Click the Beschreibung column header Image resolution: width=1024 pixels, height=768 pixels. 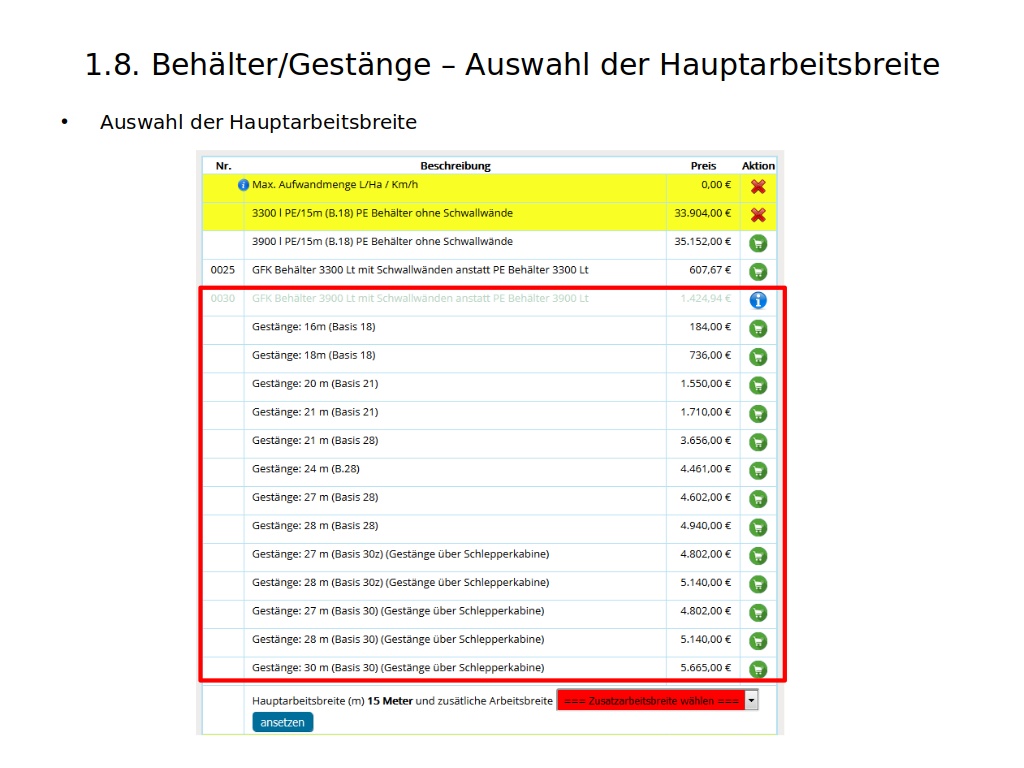455,166
